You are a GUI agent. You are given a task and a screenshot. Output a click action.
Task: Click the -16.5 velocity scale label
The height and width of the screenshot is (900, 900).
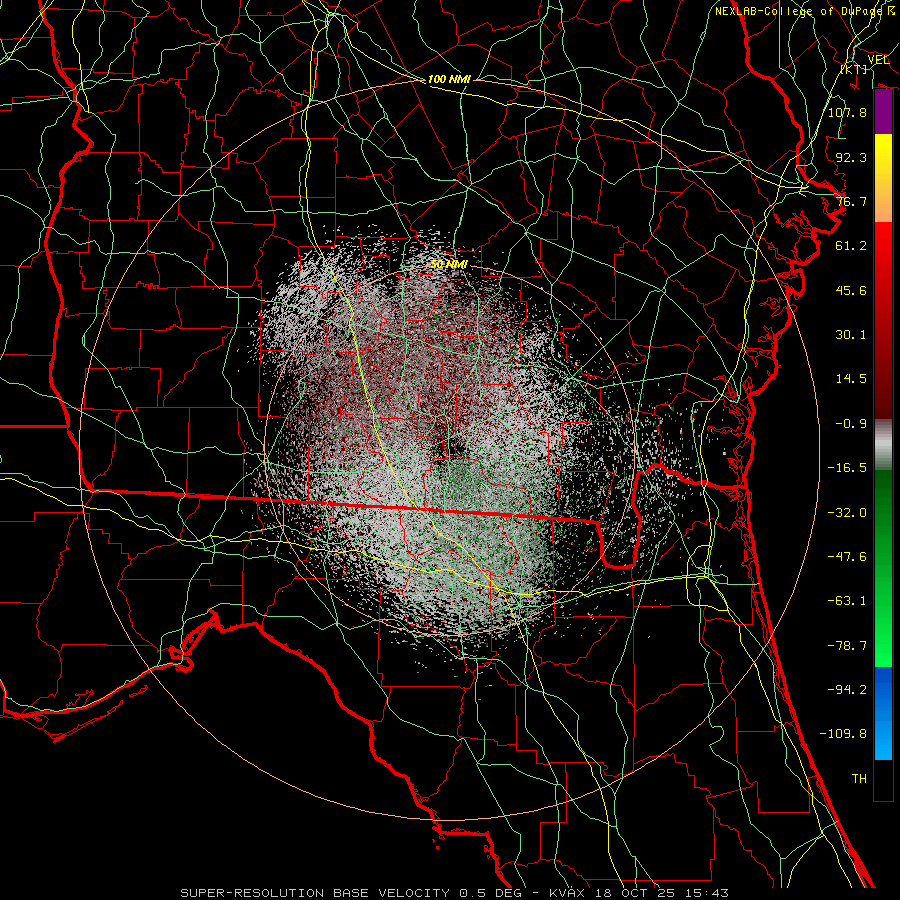click(847, 467)
